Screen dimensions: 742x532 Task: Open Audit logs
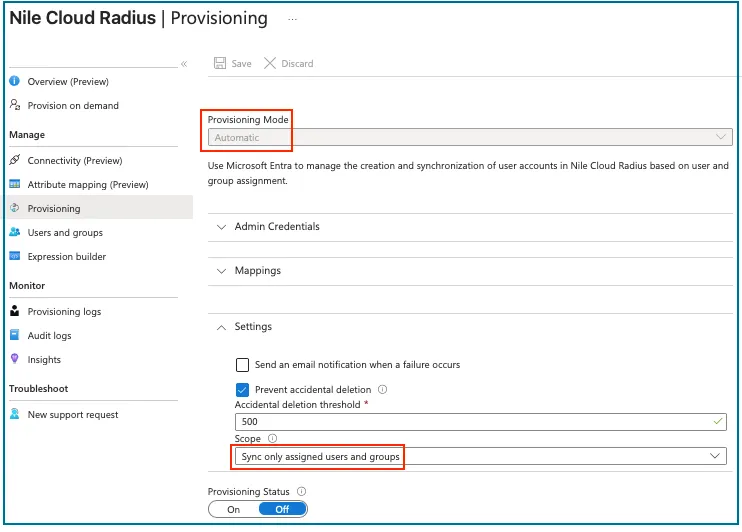tap(50, 336)
